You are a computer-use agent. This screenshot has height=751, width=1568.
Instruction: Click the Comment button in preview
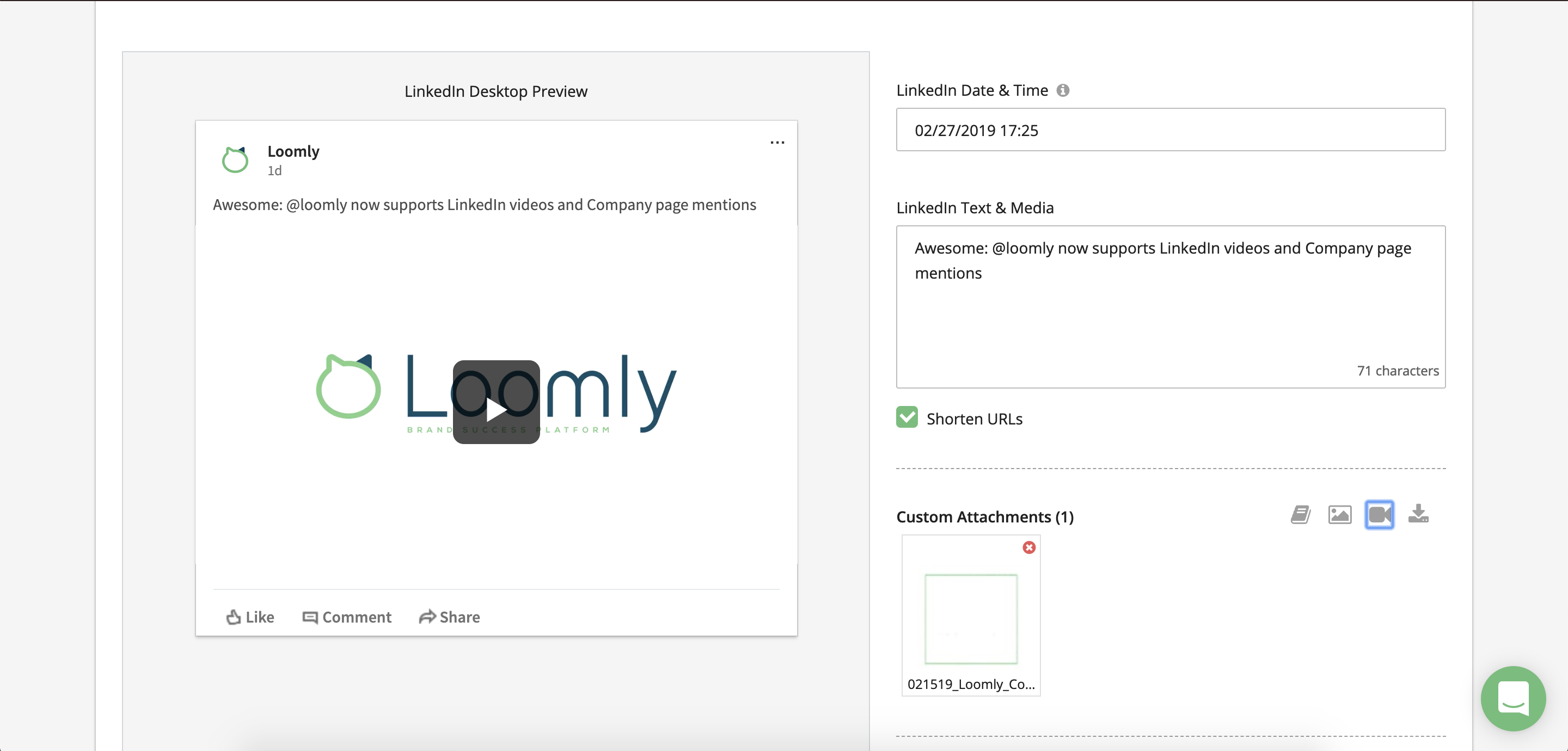347,617
